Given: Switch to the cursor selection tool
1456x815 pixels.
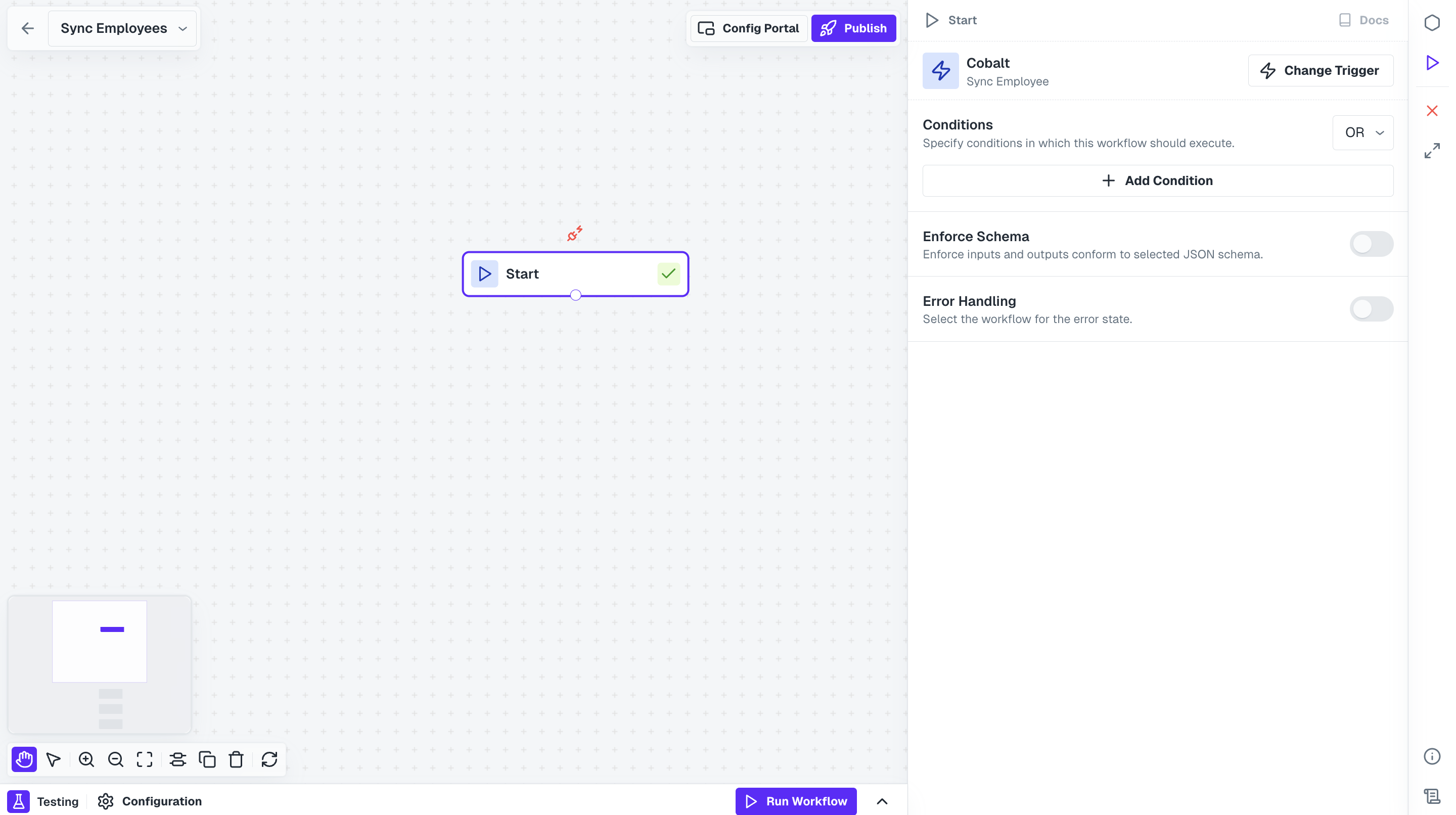Looking at the screenshot, I should click(x=53, y=759).
